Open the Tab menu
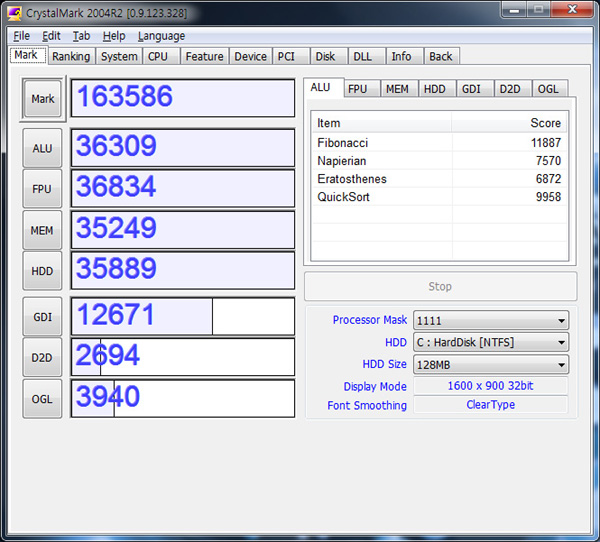 82,36
